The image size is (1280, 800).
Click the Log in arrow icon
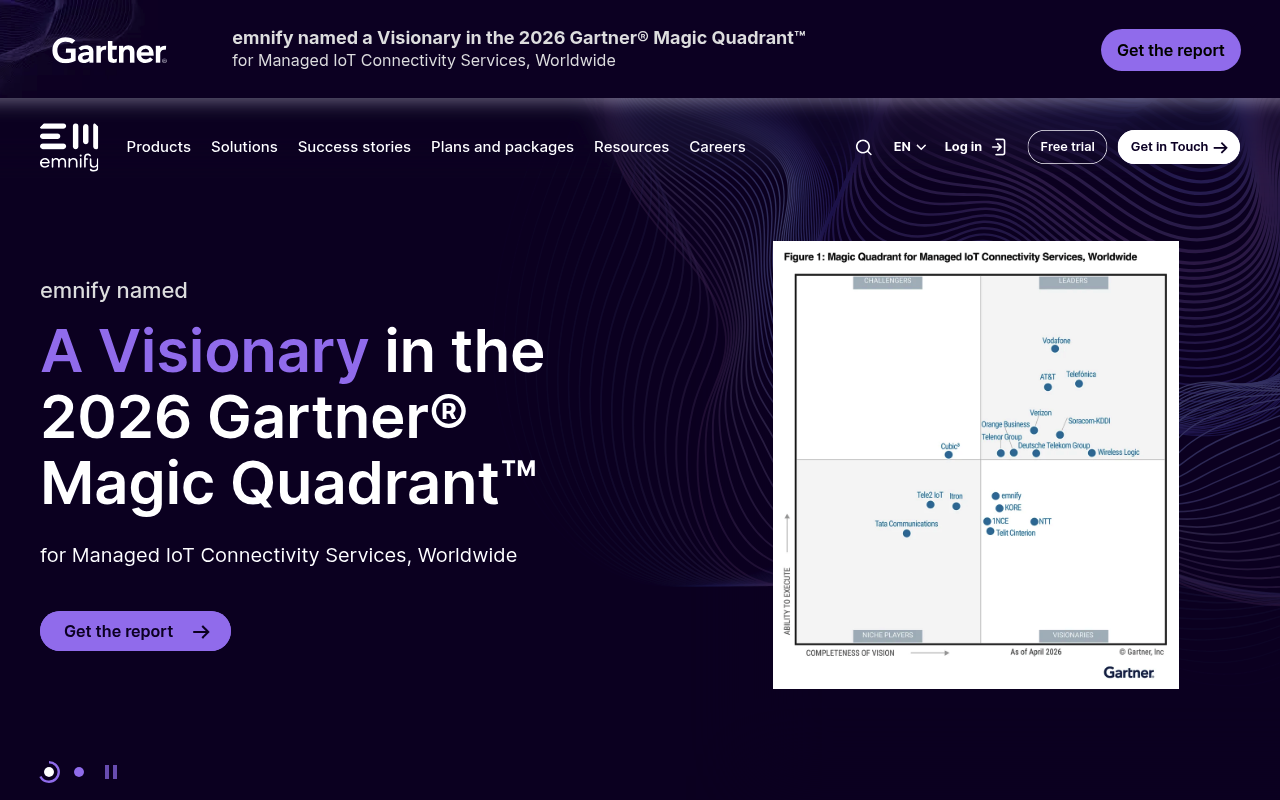pyautogui.click(x=998, y=147)
